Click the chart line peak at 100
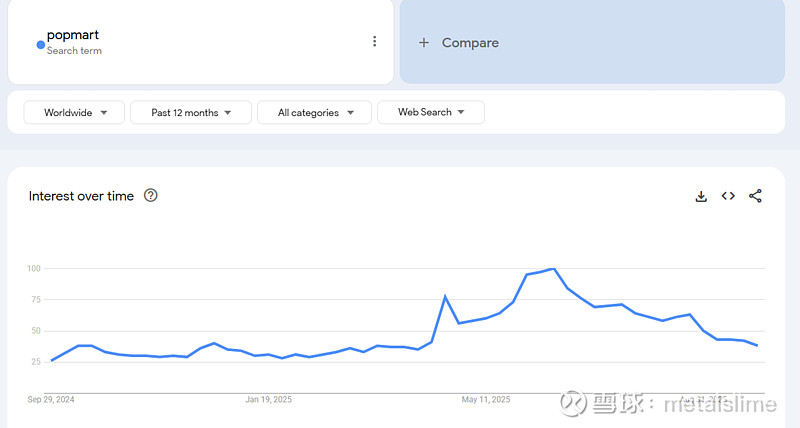 pos(553,269)
